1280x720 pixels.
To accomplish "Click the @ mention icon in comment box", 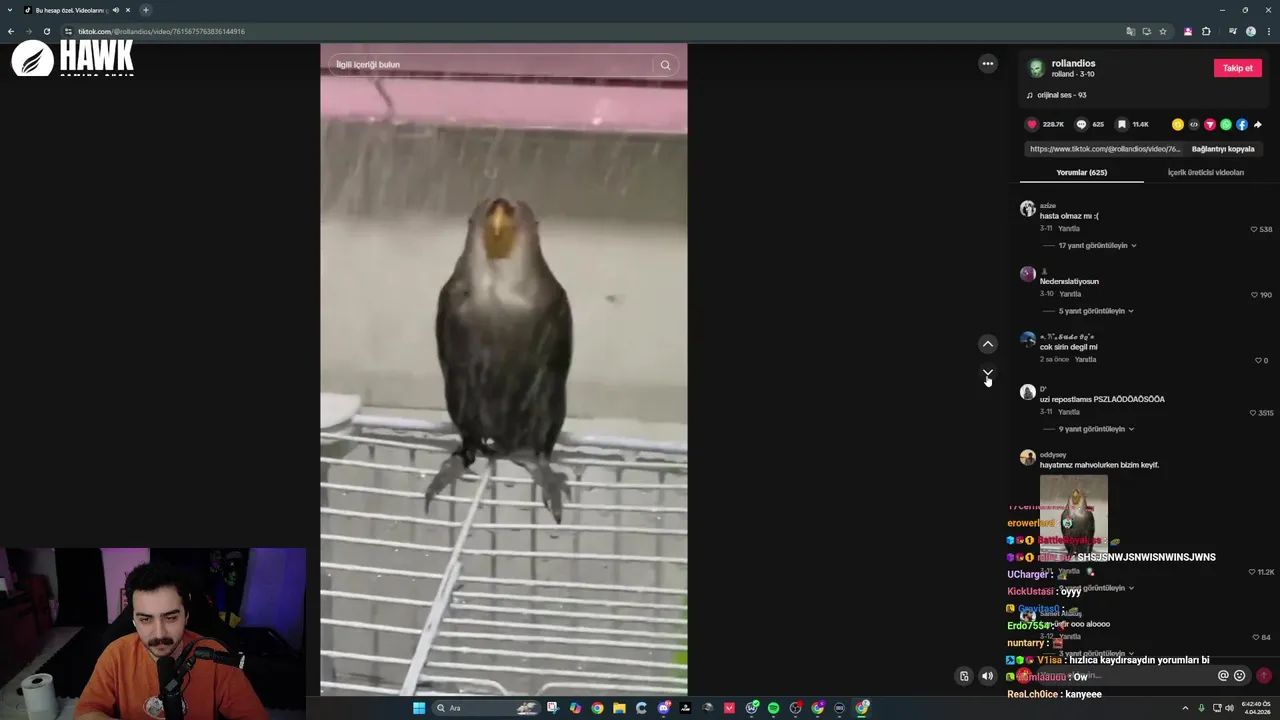I will coord(1223,675).
